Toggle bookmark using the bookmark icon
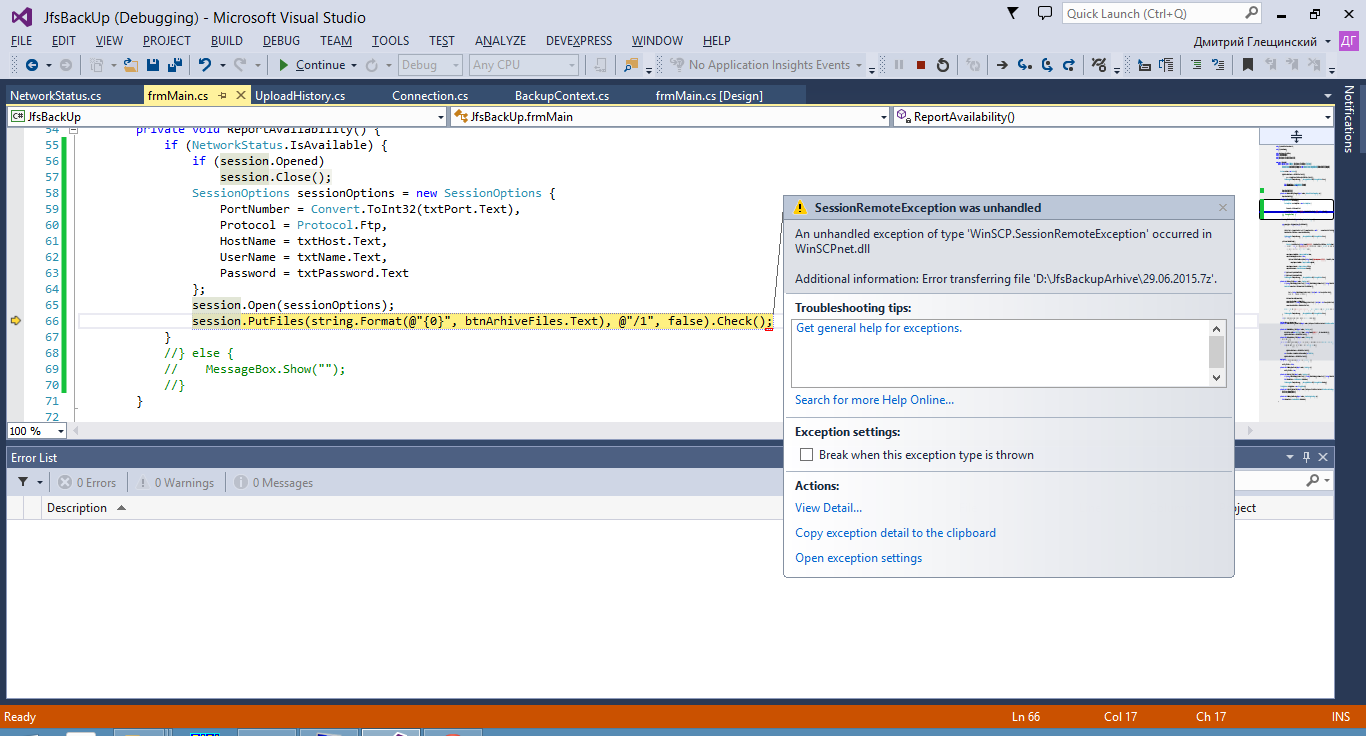 (x=1248, y=65)
